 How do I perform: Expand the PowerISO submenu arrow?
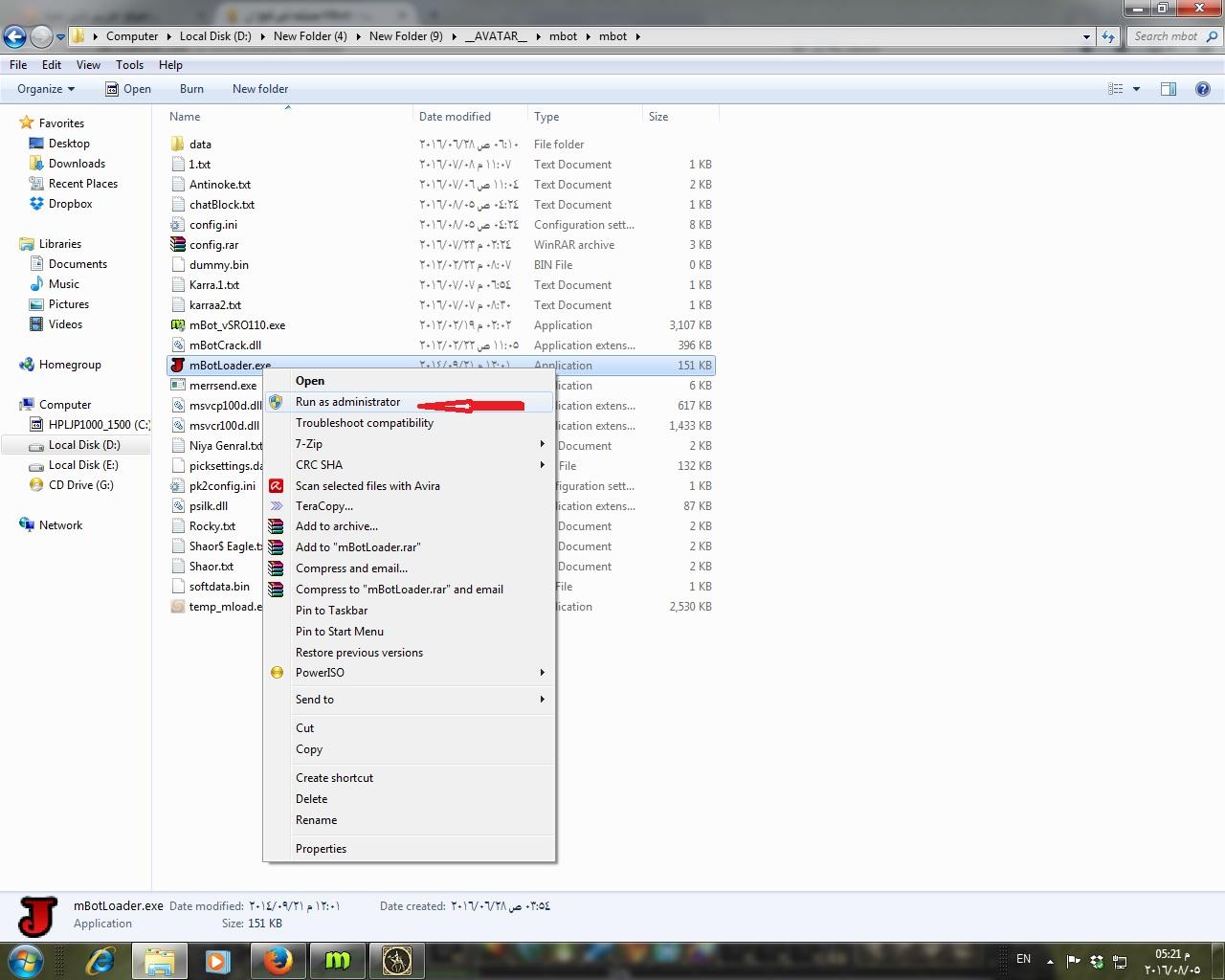543,673
